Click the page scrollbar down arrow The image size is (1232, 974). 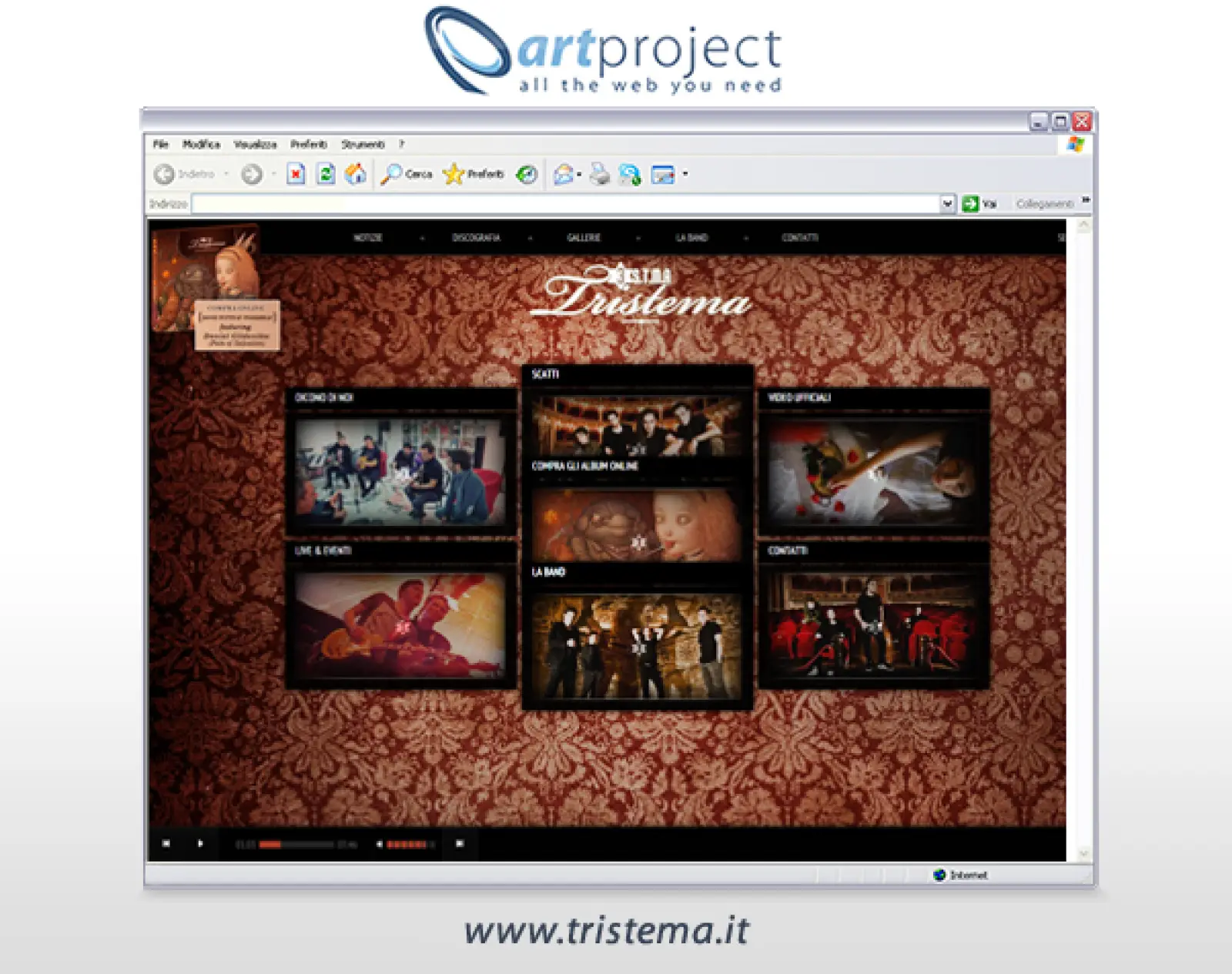1083,852
